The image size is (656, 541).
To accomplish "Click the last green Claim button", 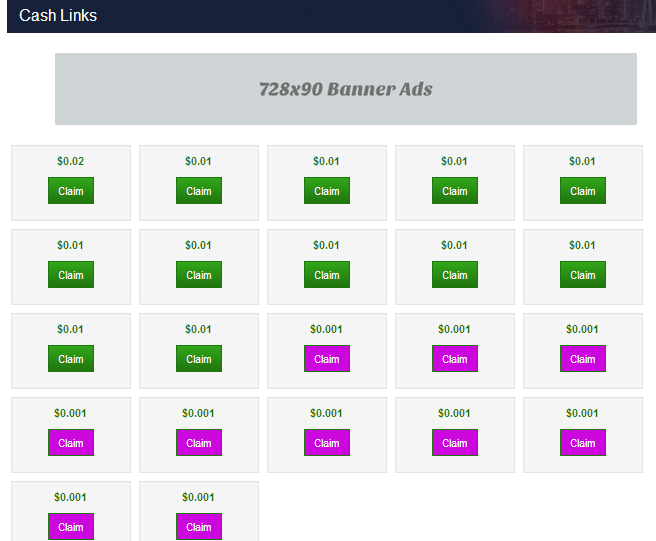I will tap(199, 359).
